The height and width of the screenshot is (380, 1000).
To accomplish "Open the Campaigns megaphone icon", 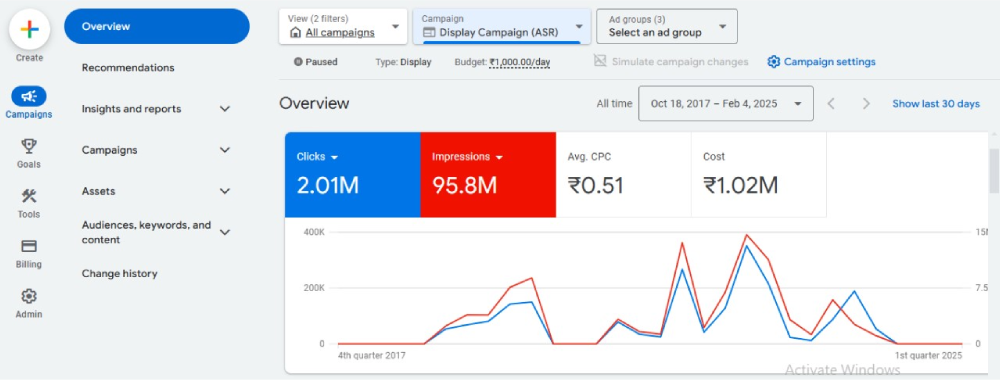I will tap(29, 96).
